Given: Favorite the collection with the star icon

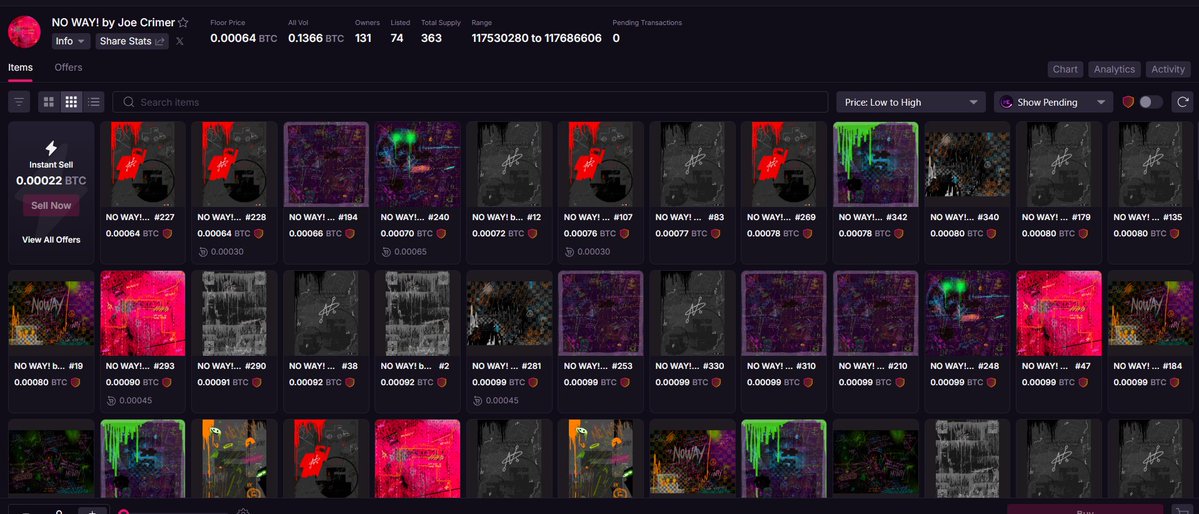Looking at the screenshot, I should point(183,23).
